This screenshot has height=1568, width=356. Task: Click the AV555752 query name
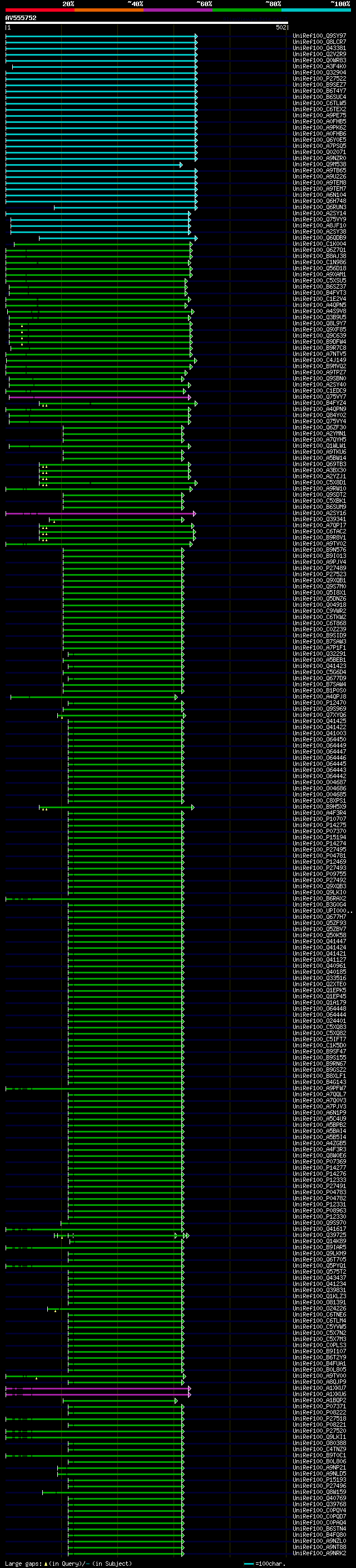[21, 18]
